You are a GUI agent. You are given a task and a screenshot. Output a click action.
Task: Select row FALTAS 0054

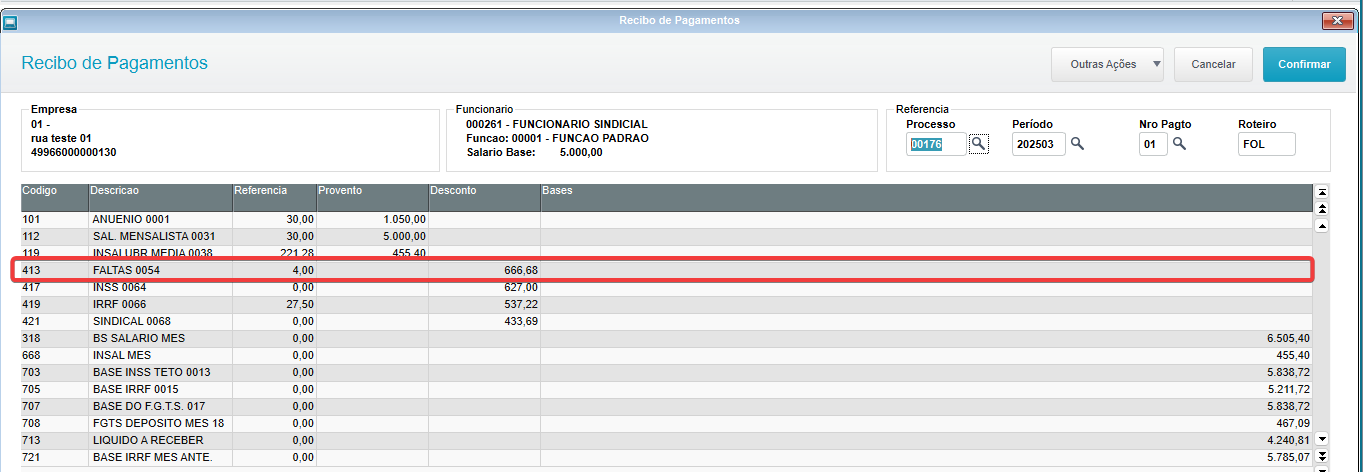[666, 270]
